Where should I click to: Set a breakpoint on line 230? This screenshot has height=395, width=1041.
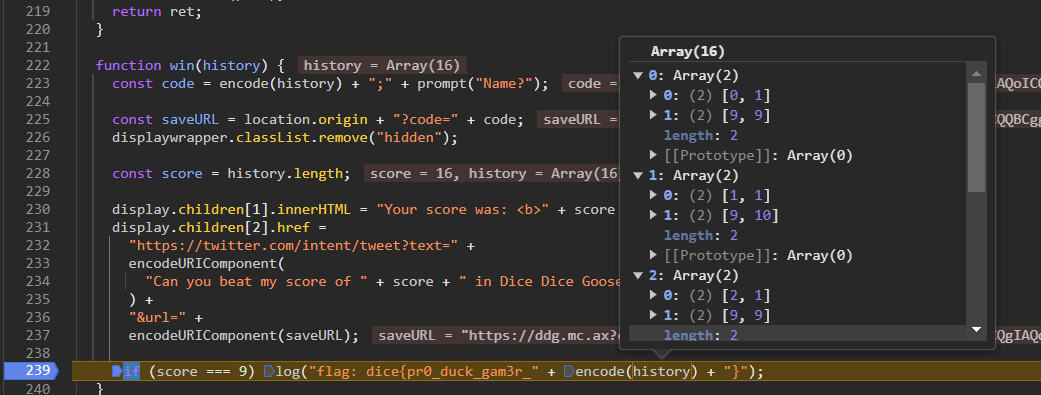tap(38, 209)
